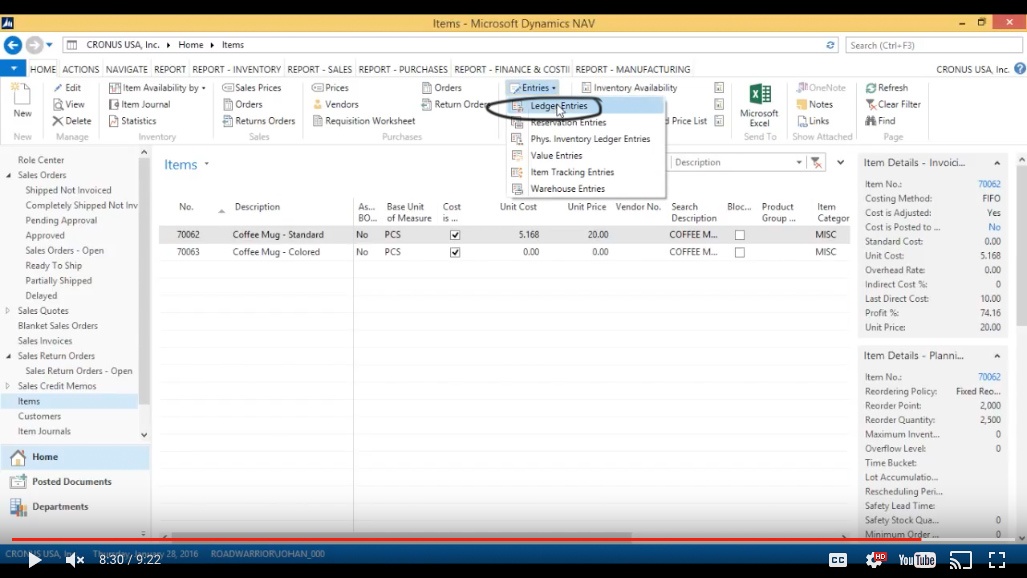Enter fullscreen video mode
The width and height of the screenshot is (1027, 578).
997,560
